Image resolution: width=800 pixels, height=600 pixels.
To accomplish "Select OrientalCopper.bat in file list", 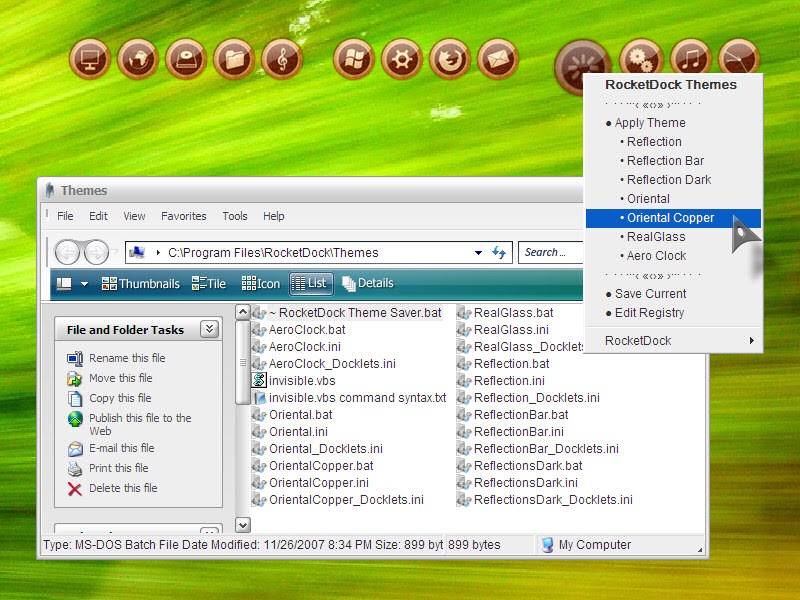I will pyautogui.click(x=313, y=466).
